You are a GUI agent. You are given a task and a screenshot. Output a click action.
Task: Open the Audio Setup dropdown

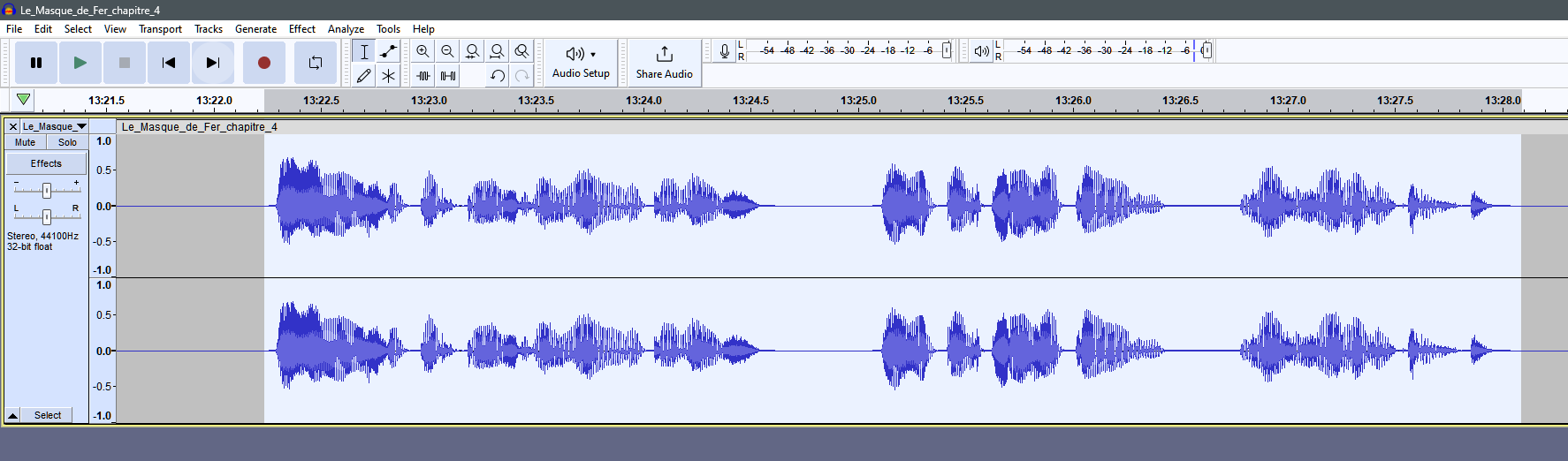point(581,63)
